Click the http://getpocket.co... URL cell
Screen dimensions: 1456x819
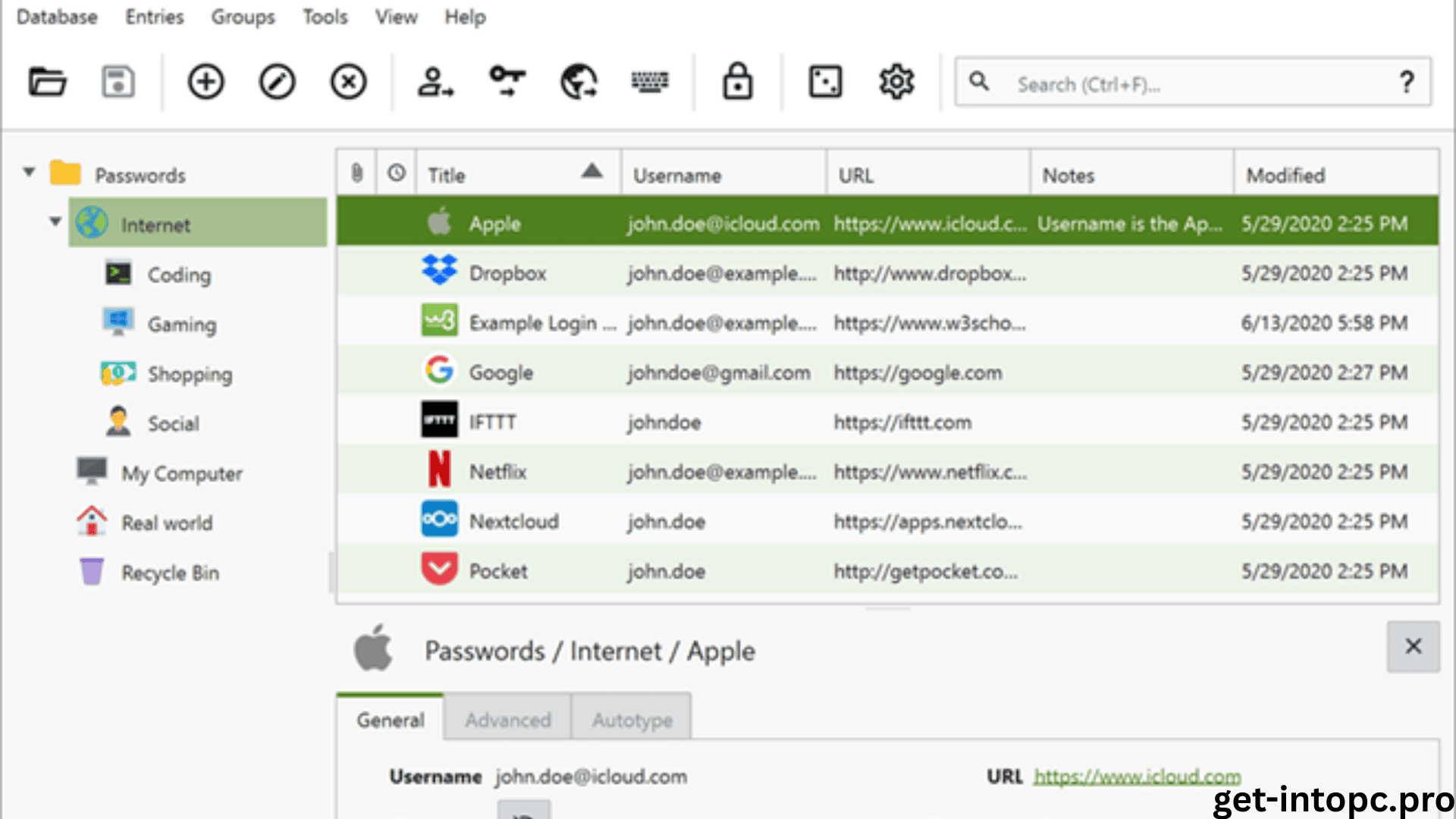tap(926, 571)
